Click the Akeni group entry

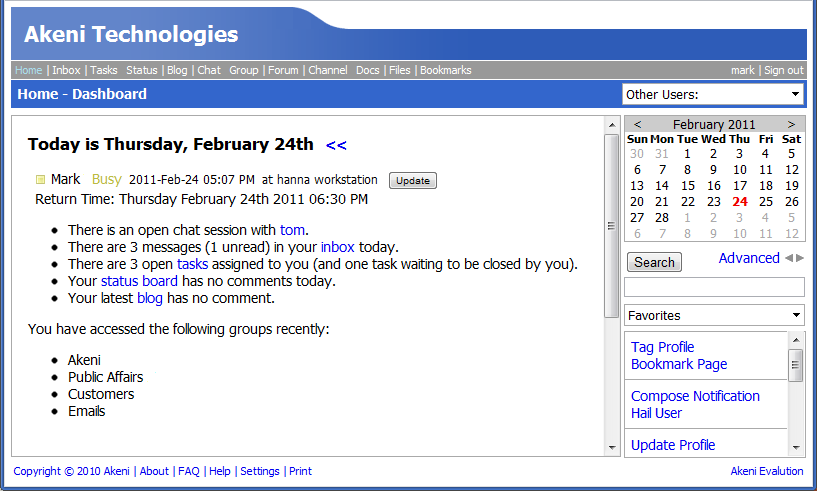[84, 360]
